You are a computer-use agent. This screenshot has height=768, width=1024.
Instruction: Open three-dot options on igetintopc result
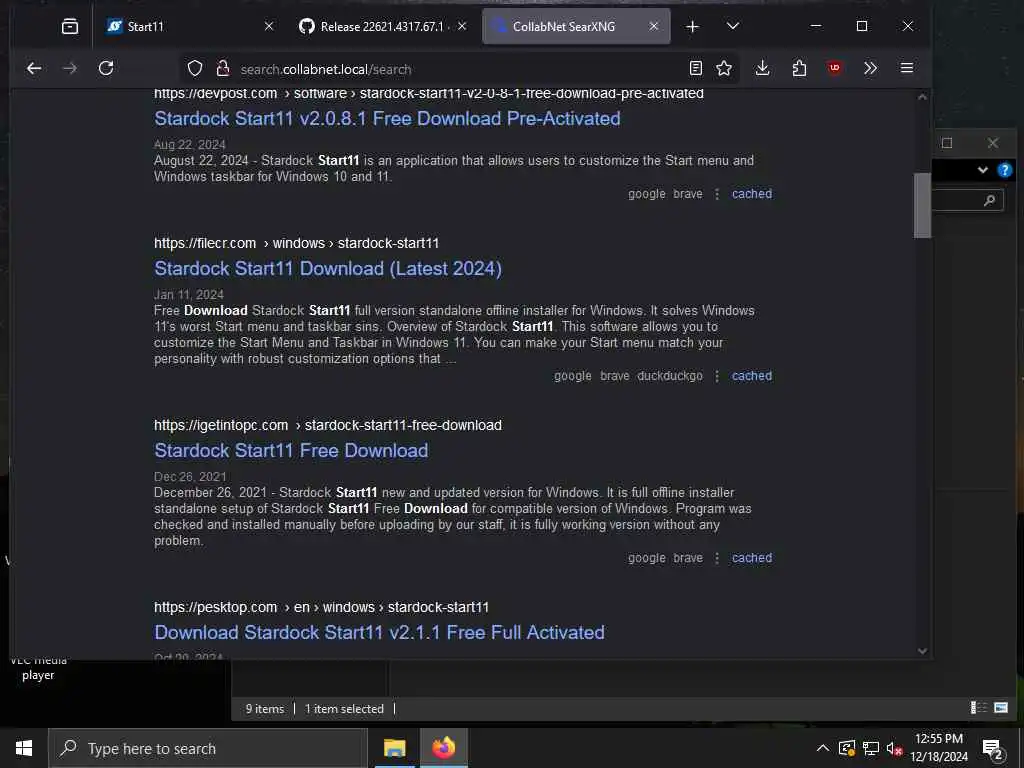point(717,558)
